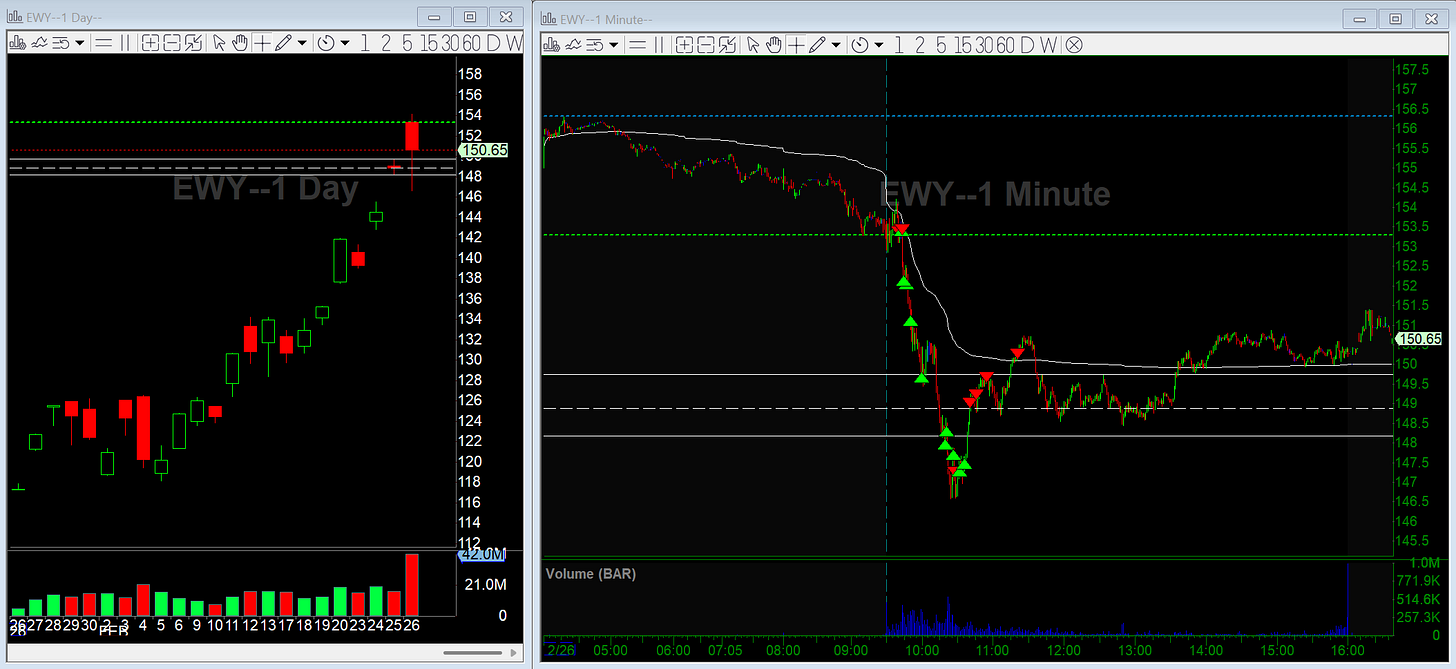Switch 1 Day window to 30-minute timeframe

click(x=451, y=43)
